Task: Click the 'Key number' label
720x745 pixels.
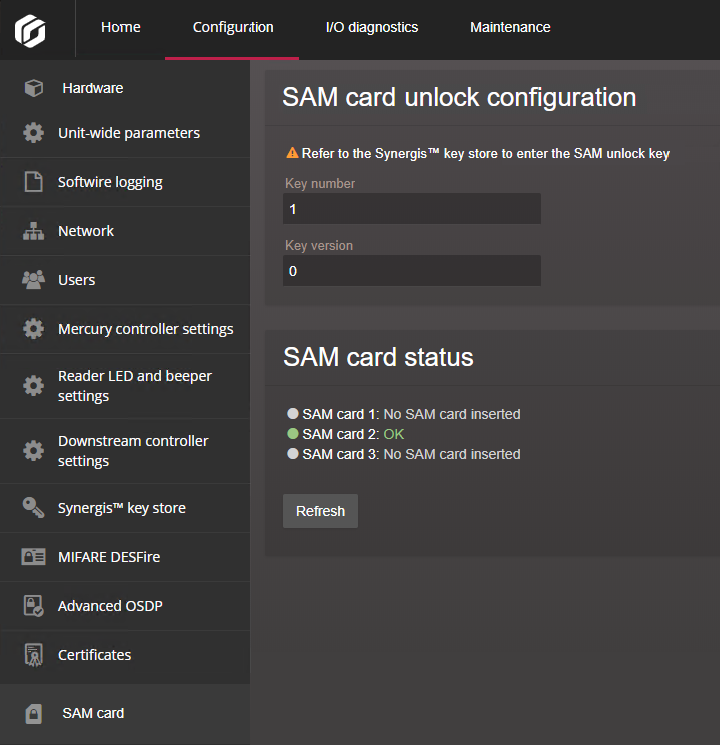Action: 320,183
